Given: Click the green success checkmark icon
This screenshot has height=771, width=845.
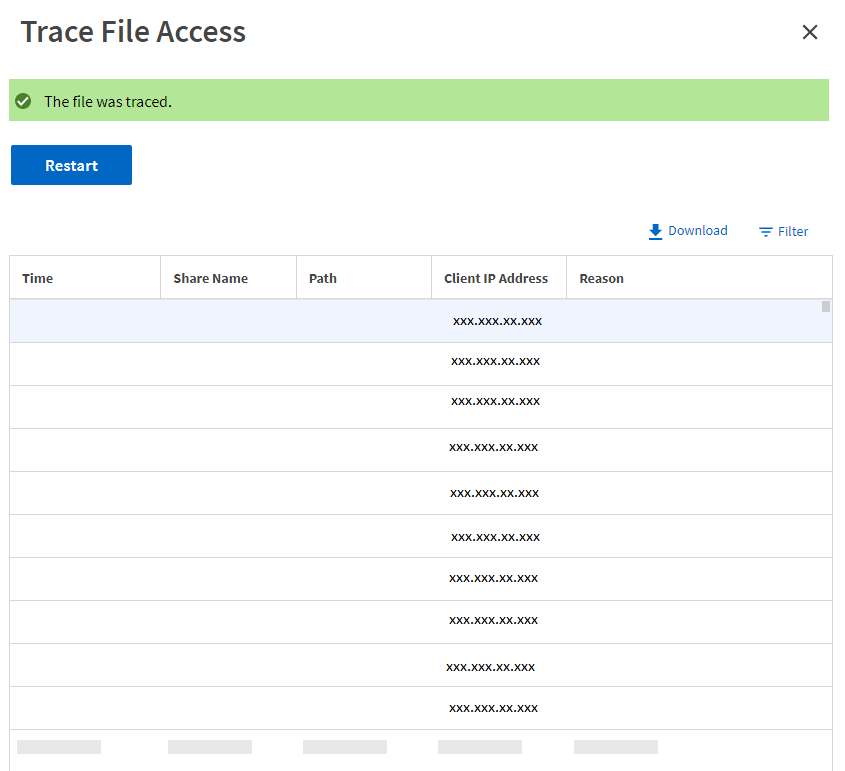Looking at the screenshot, I should tap(23, 101).
